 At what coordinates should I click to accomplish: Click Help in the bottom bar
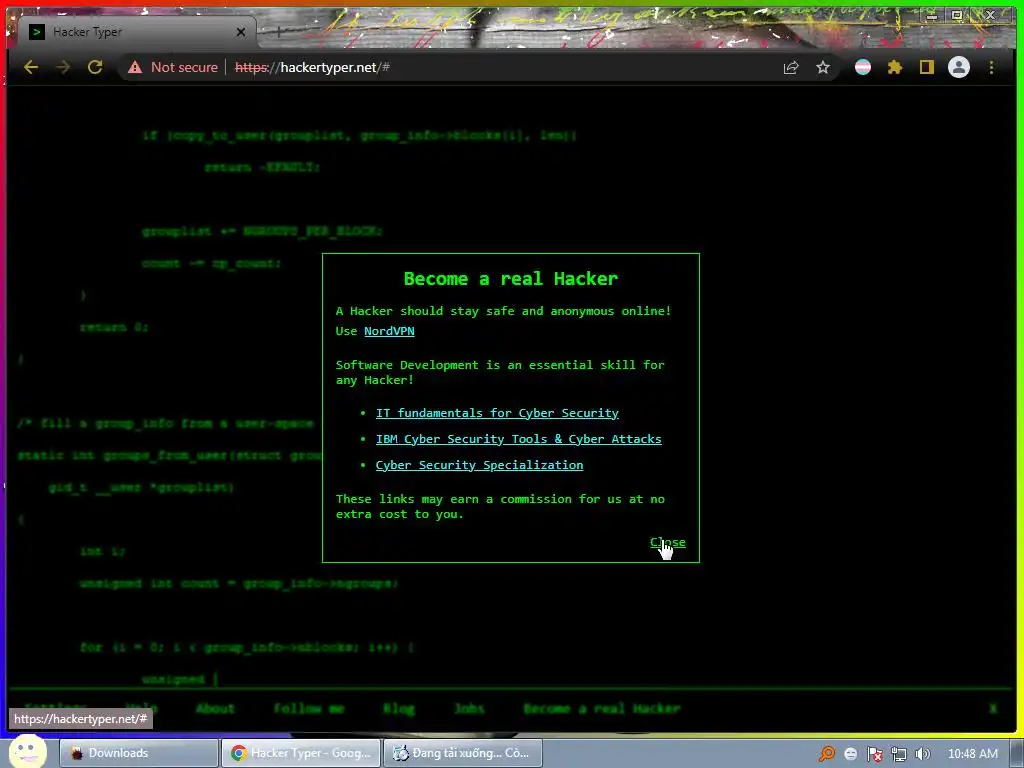click(141, 709)
